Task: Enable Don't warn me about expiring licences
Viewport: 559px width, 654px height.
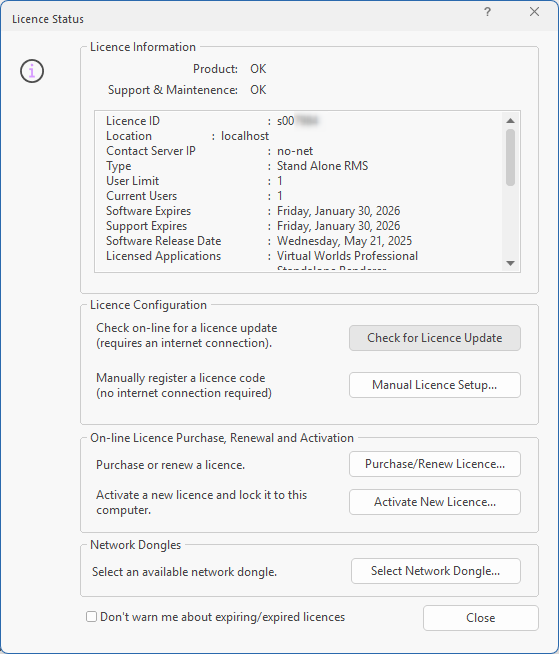Action: (x=91, y=616)
